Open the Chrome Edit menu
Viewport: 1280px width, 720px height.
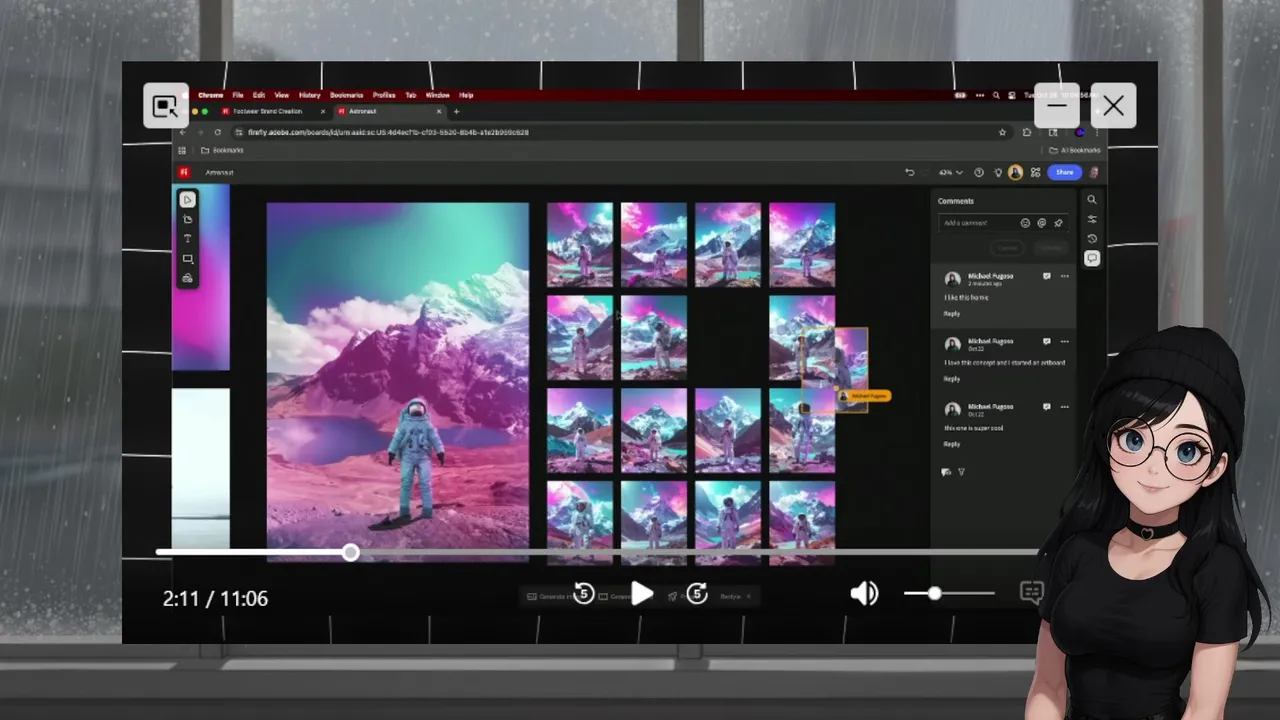click(x=259, y=95)
